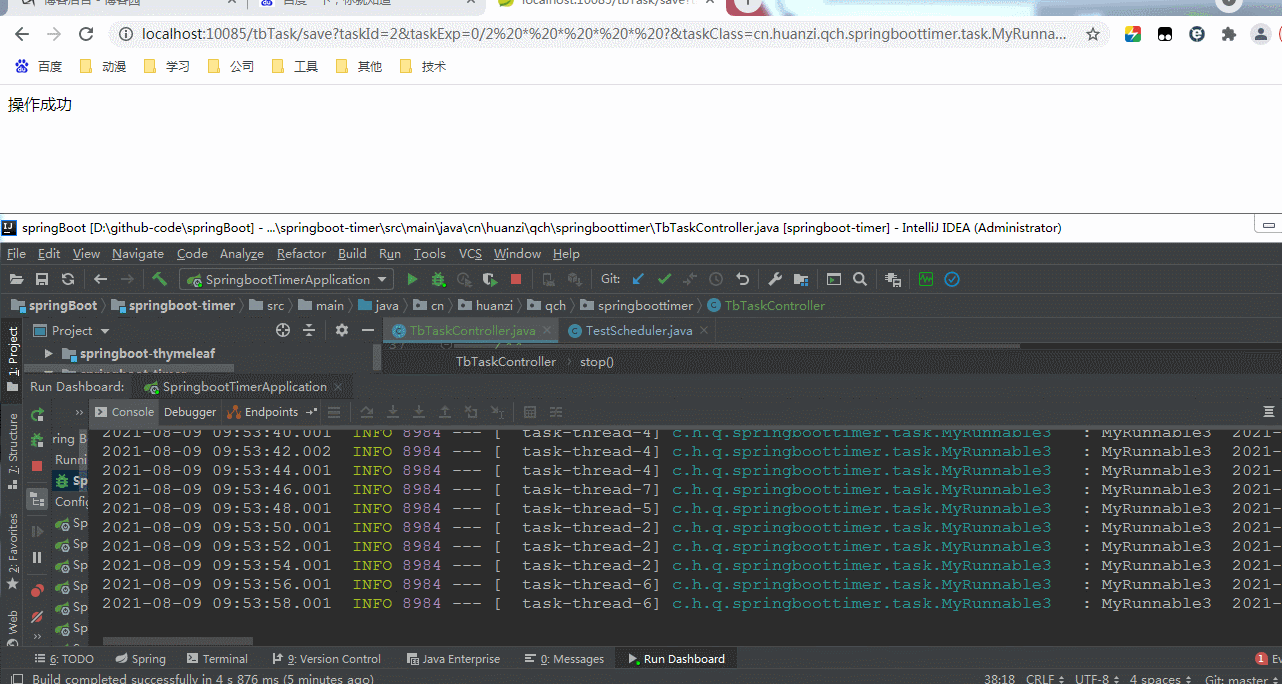Open Project panel gear settings
Screen dimensions: 1282x684
pos(342,330)
